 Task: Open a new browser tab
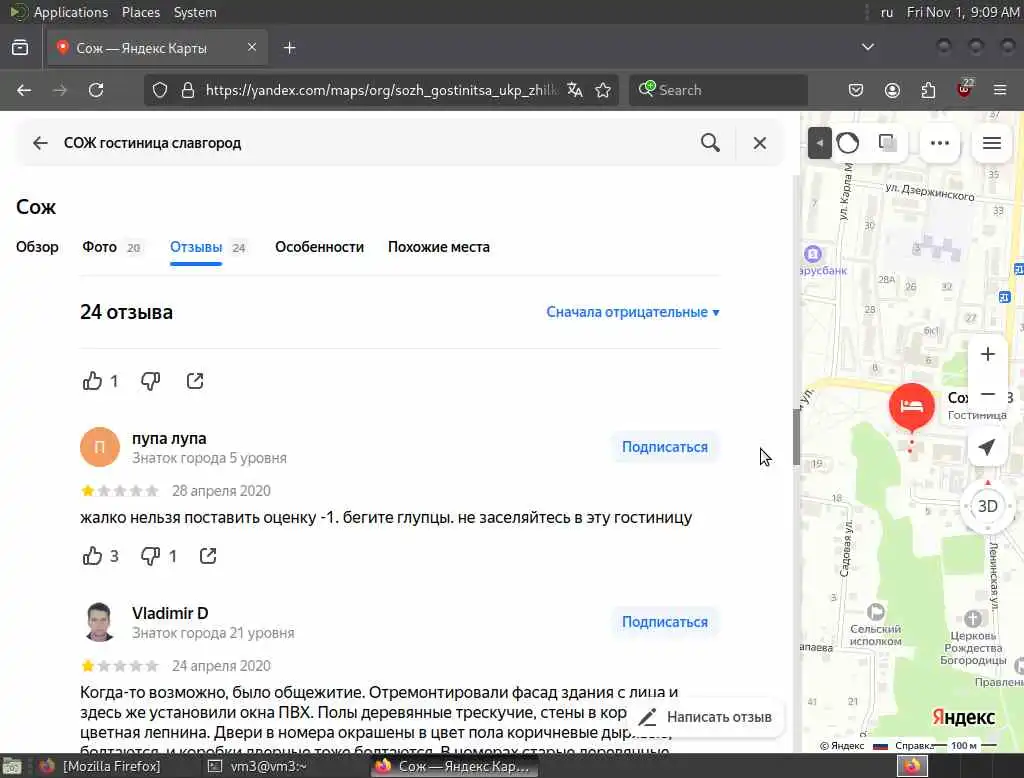(290, 48)
